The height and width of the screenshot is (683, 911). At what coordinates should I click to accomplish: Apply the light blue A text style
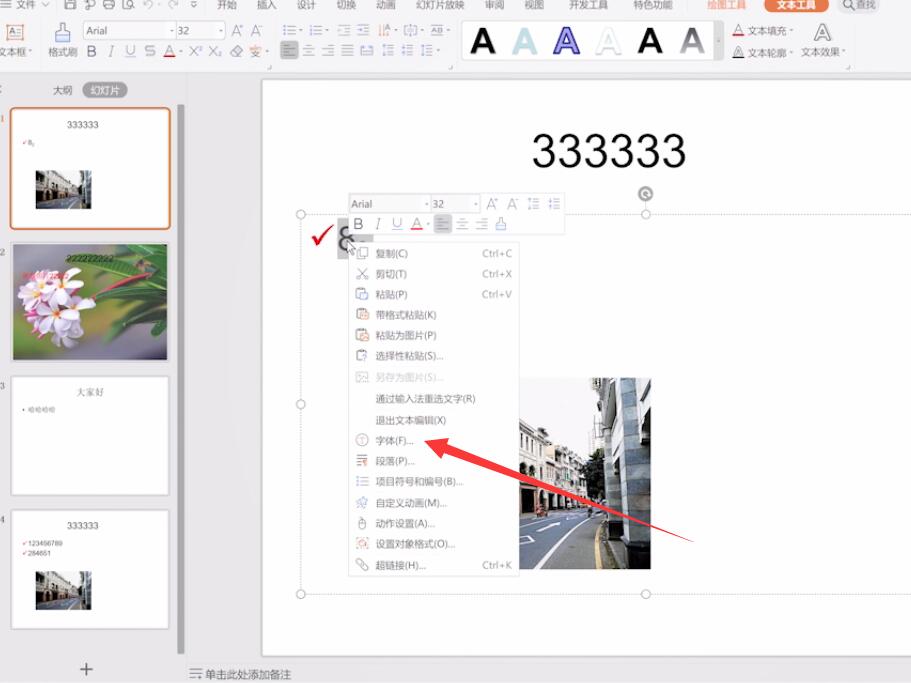[525, 41]
